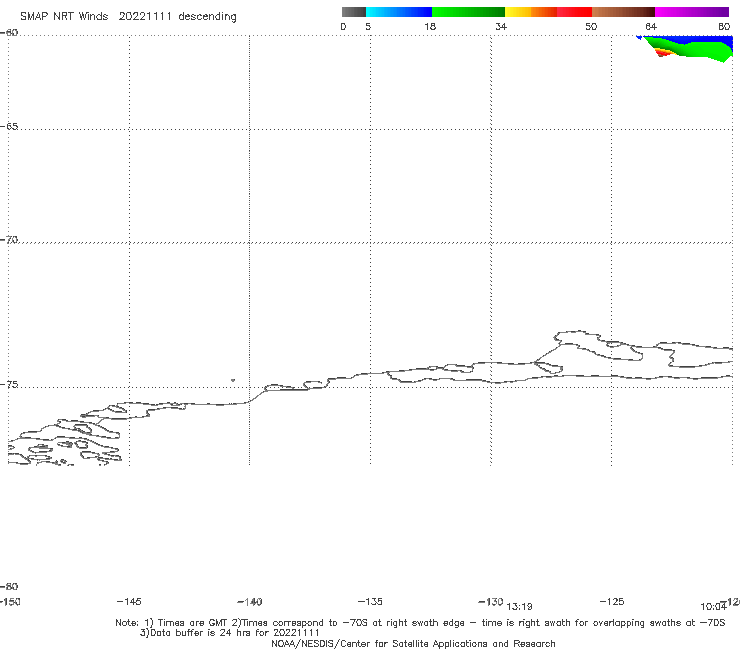Click the '-80' latitude label

click(x=9, y=586)
